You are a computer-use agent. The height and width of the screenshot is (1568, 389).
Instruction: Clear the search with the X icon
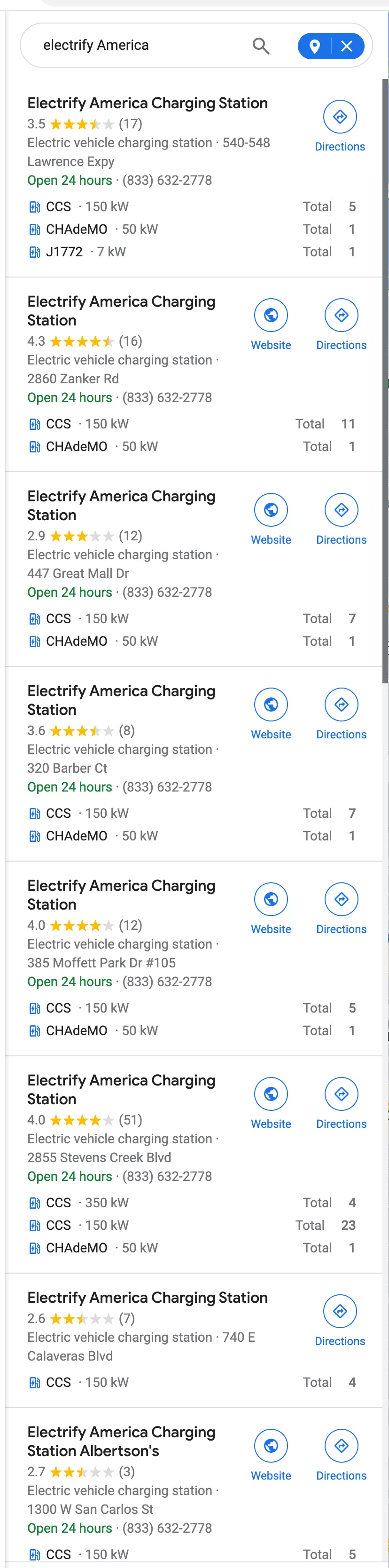pos(347,46)
